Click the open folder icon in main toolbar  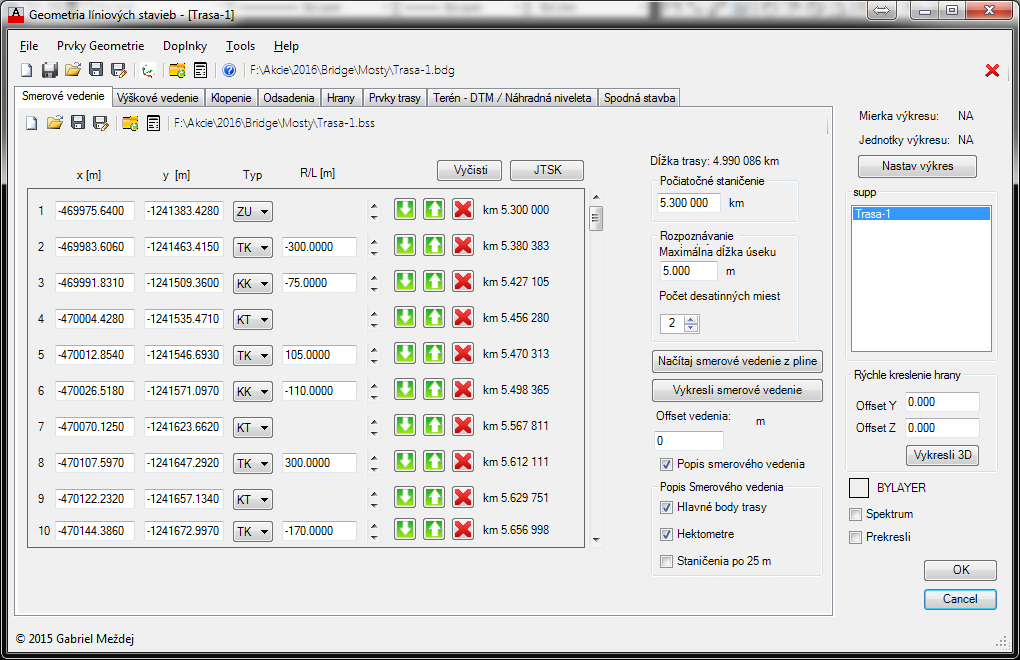(x=73, y=70)
